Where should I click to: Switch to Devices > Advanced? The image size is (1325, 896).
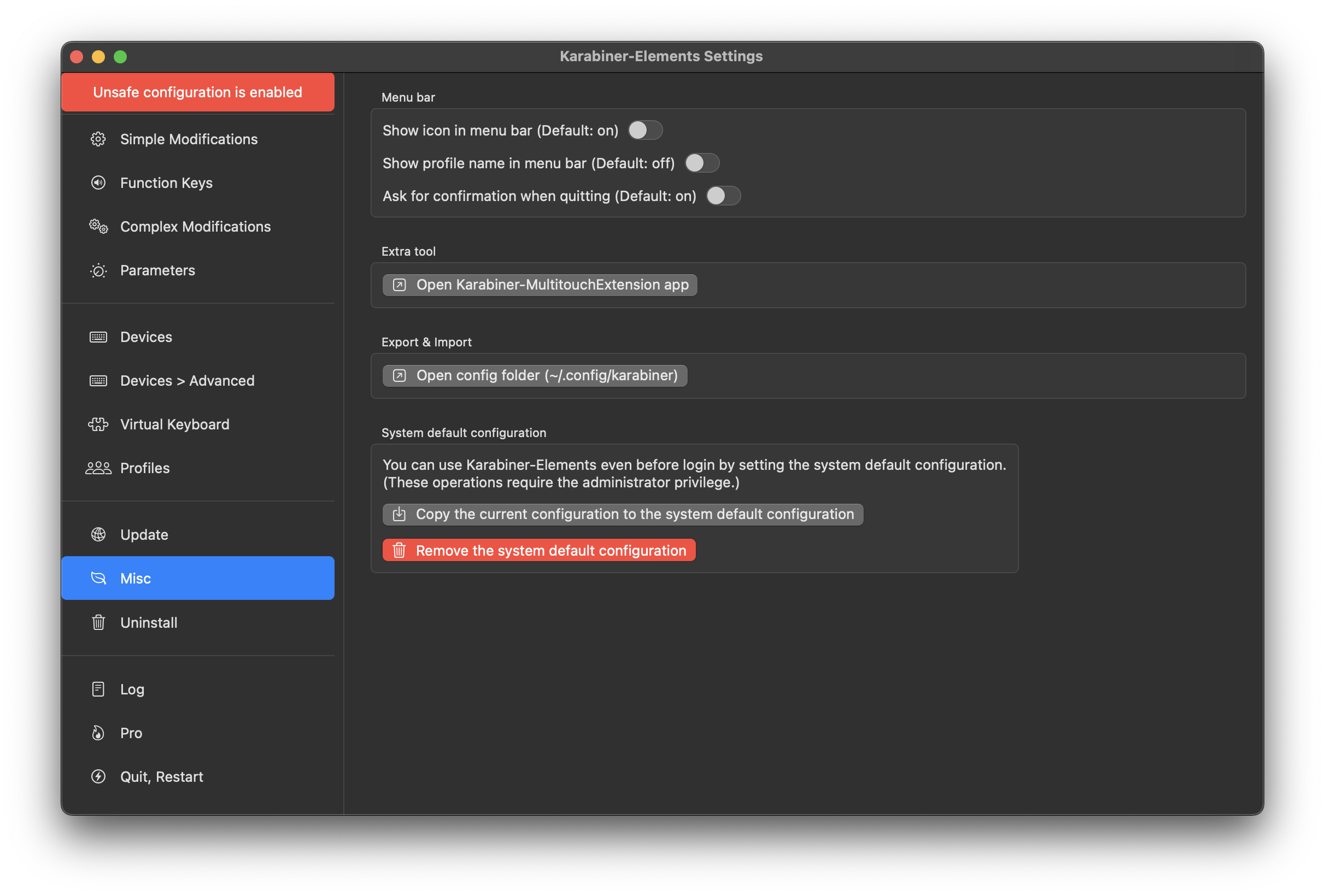point(198,381)
